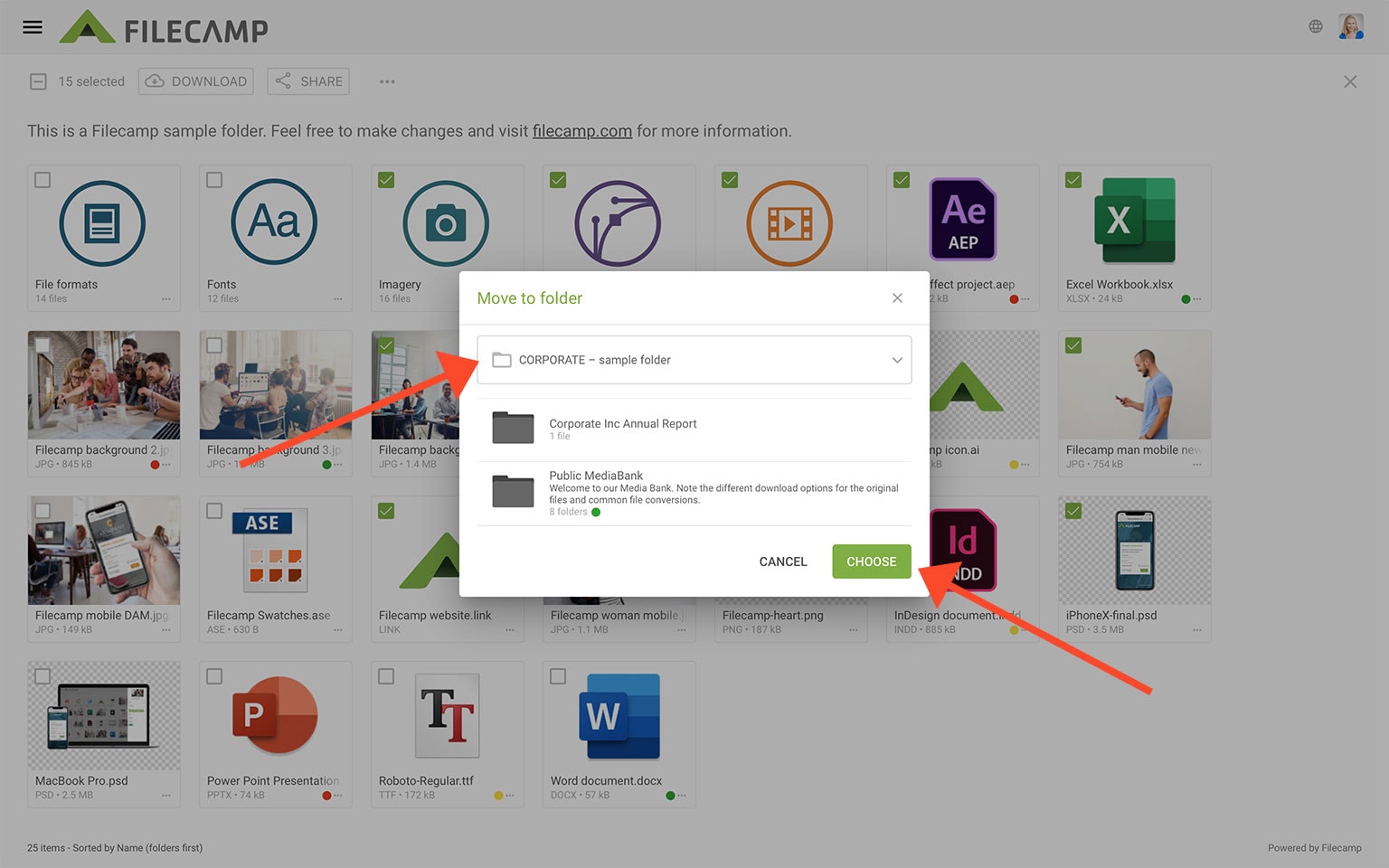This screenshot has width=1389, height=868.
Task: Open iPhoneX-final.psd options menu
Action: [1197, 630]
